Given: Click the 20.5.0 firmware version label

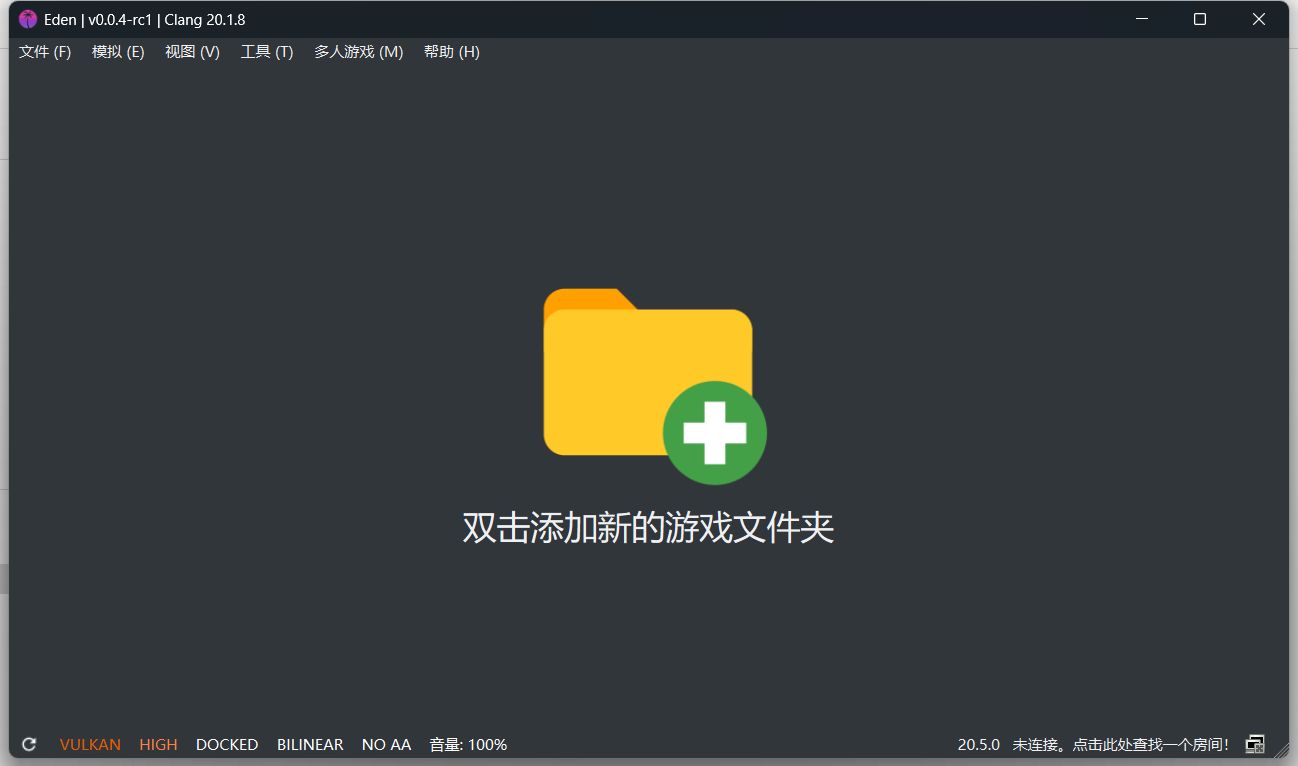Looking at the screenshot, I should [978, 745].
